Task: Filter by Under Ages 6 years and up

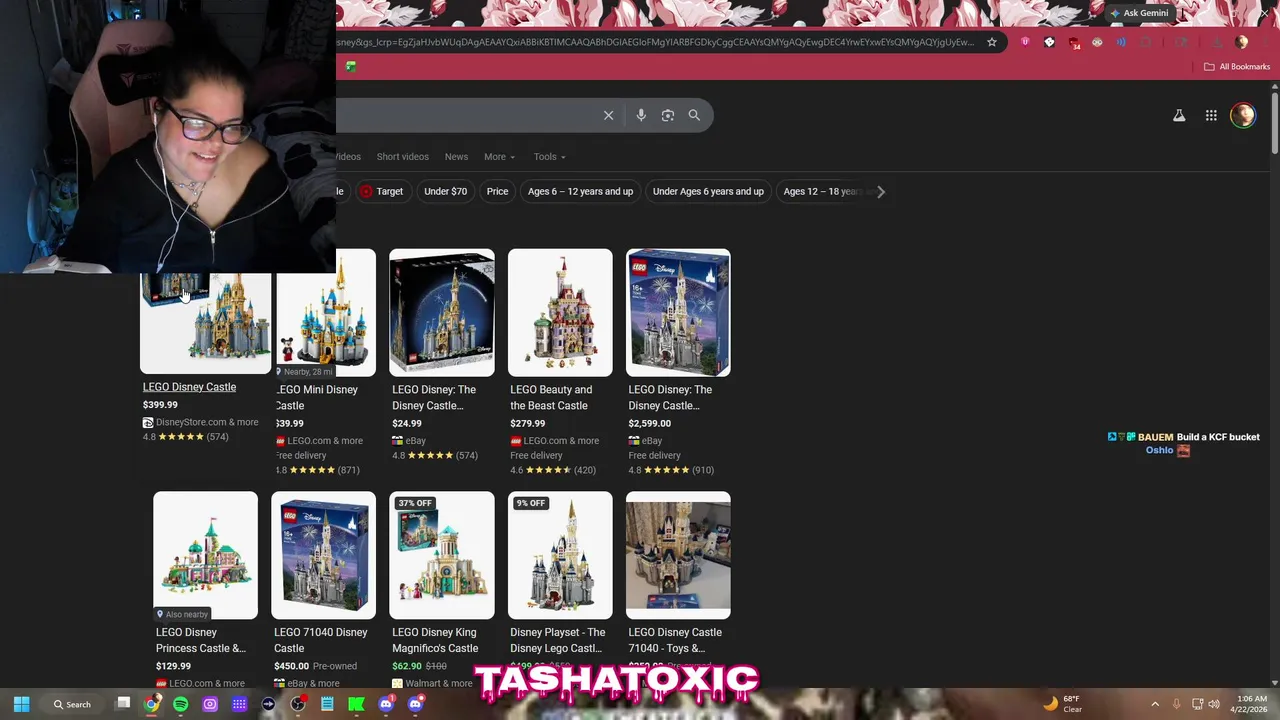Action: click(708, 191)
